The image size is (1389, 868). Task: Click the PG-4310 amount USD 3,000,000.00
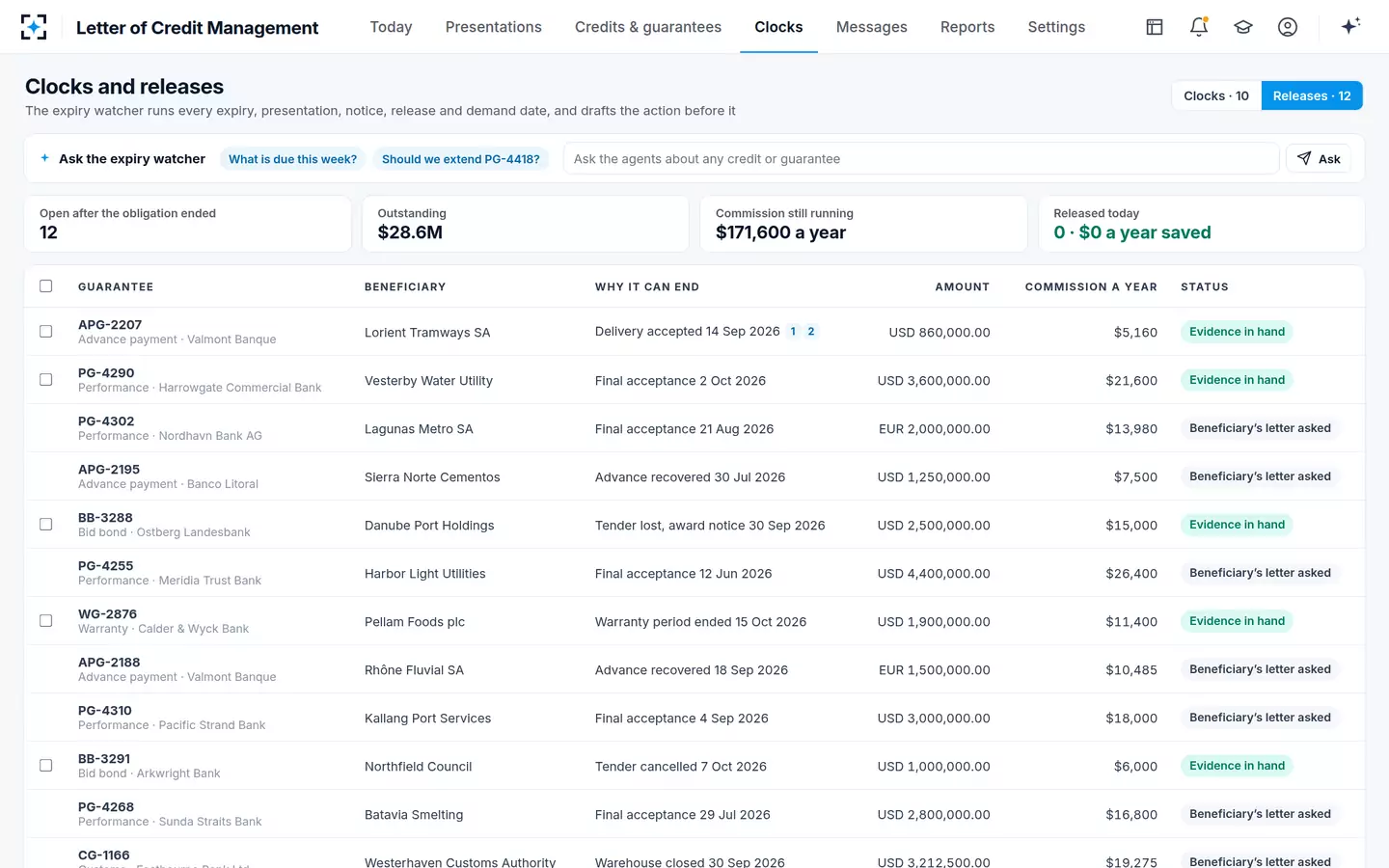pyautogui.click(x=934, y=719)
